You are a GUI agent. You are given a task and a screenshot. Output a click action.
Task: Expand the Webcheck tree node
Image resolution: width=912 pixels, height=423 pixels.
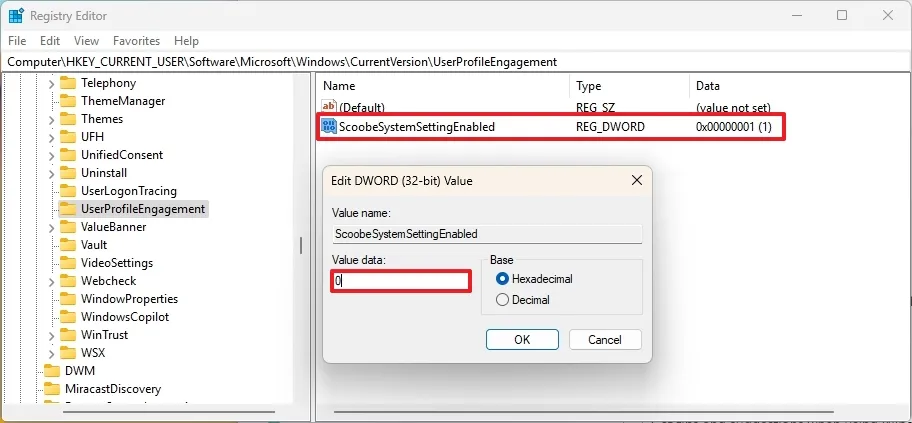51,281
